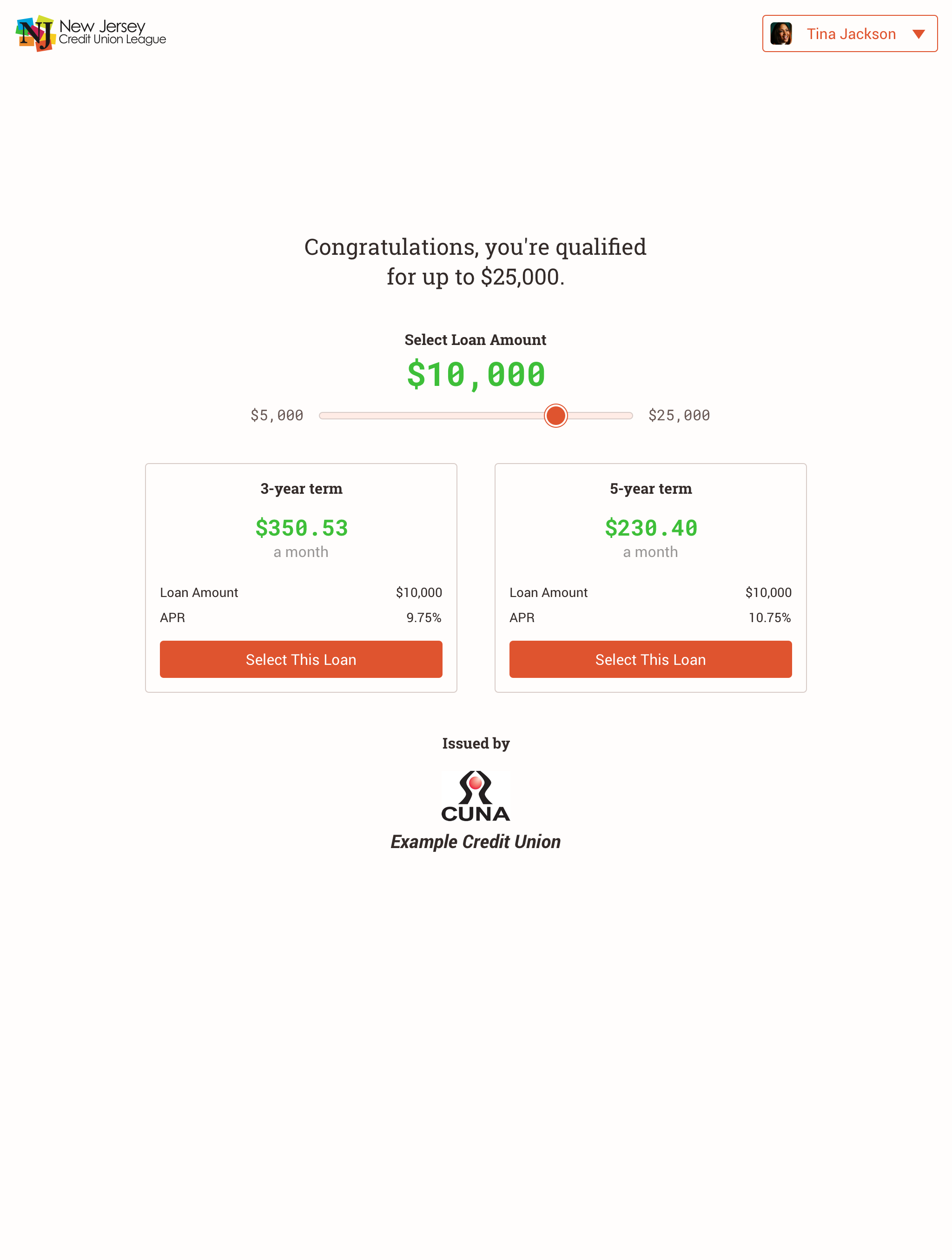952x1260 pixels.
Task: Click the orange dropdown arrow beside Tina Jackson
Action: [919, 34]
